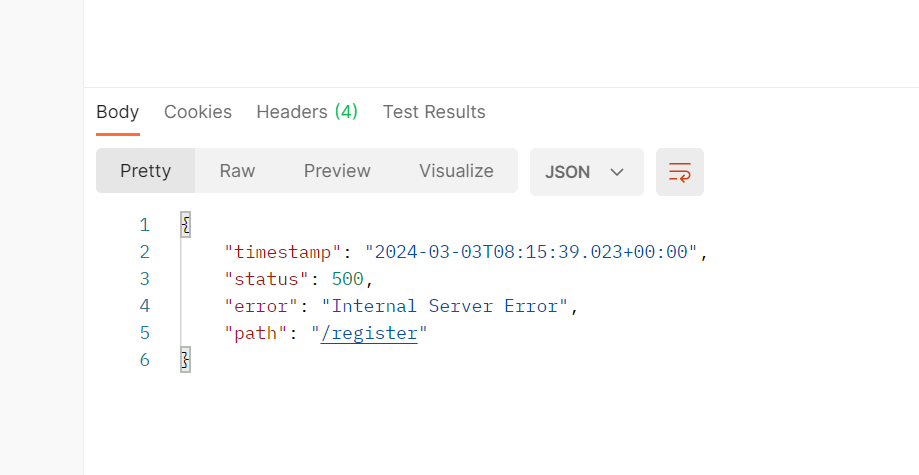The width and height of the screenshot is (919, 475).
Task: Click the "Internal Server Error" string
Action: (x=445, y=306)
